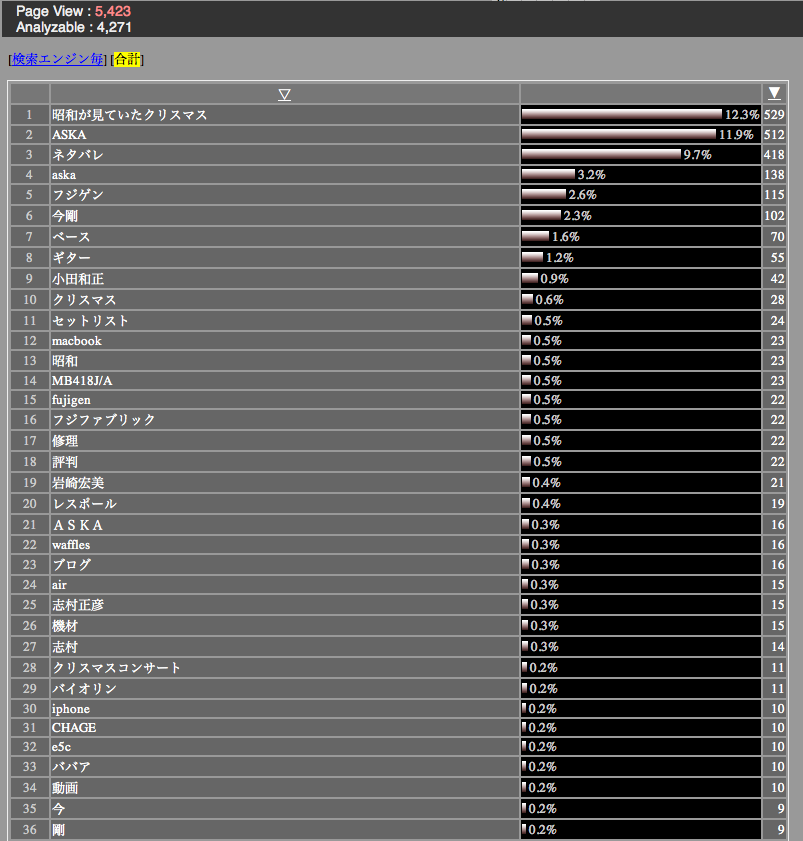Click keyword ババア
Image resolution: width=803 pixels, height=841 pixels.
click(x=71, y=767)
